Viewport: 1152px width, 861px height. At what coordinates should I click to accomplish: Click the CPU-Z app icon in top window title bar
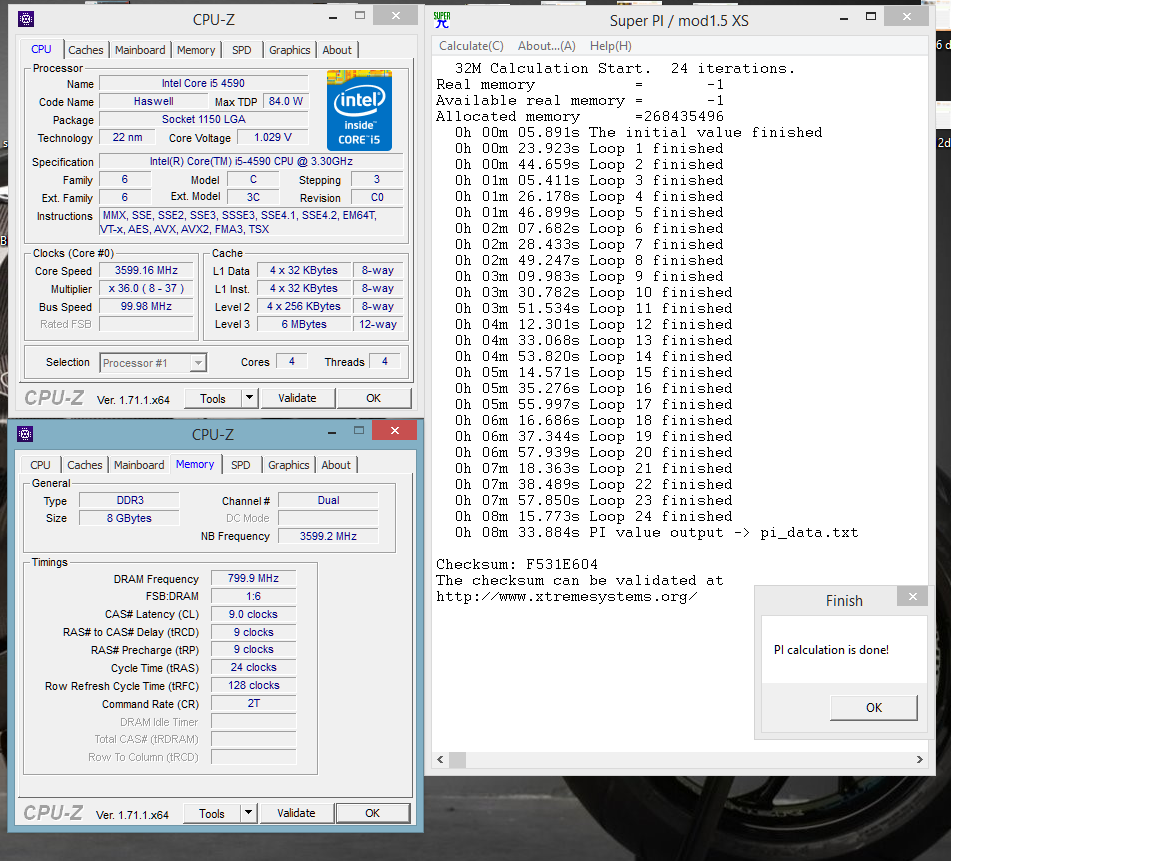click(26, 19)
